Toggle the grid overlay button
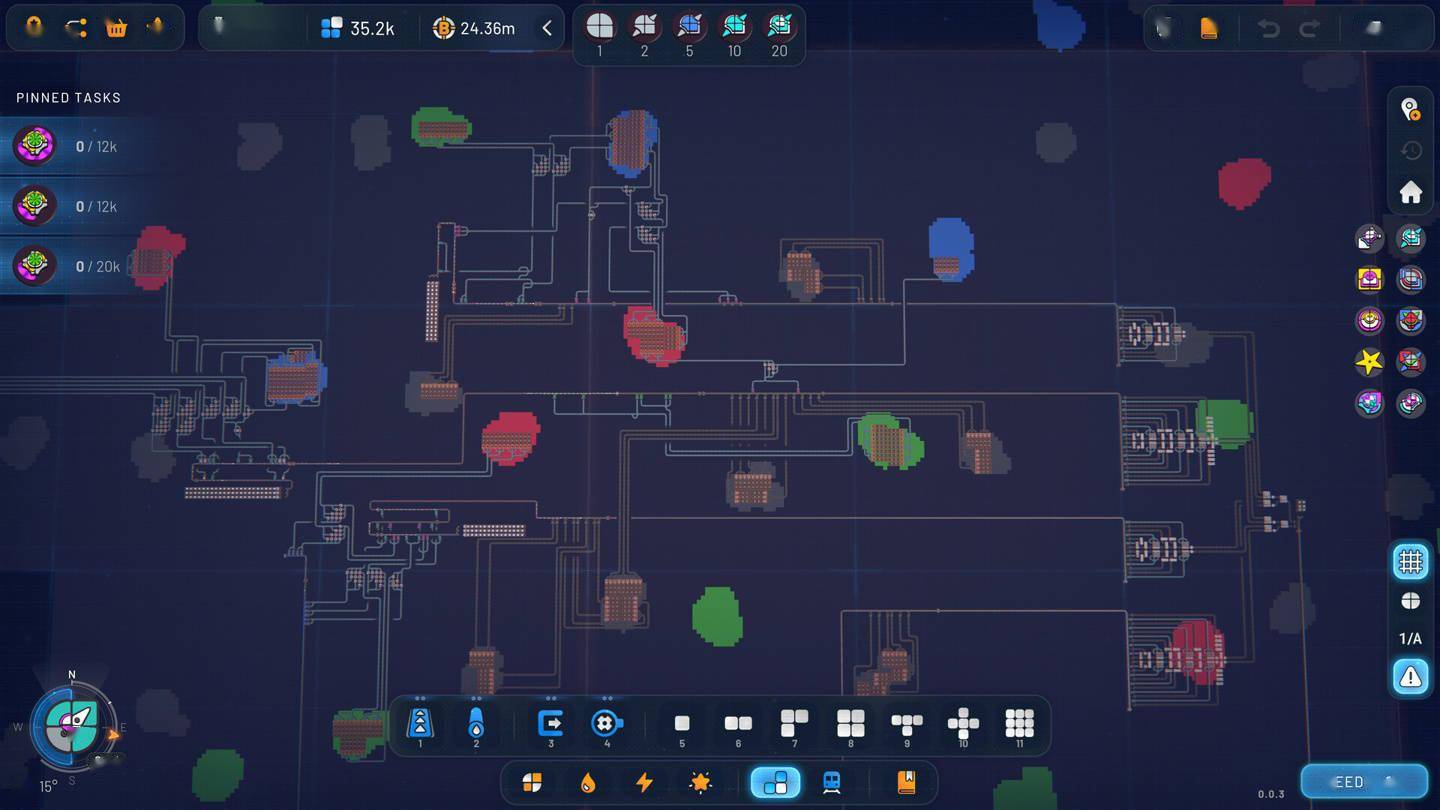Viewport: 1440px width, 810px height. 1410,562
